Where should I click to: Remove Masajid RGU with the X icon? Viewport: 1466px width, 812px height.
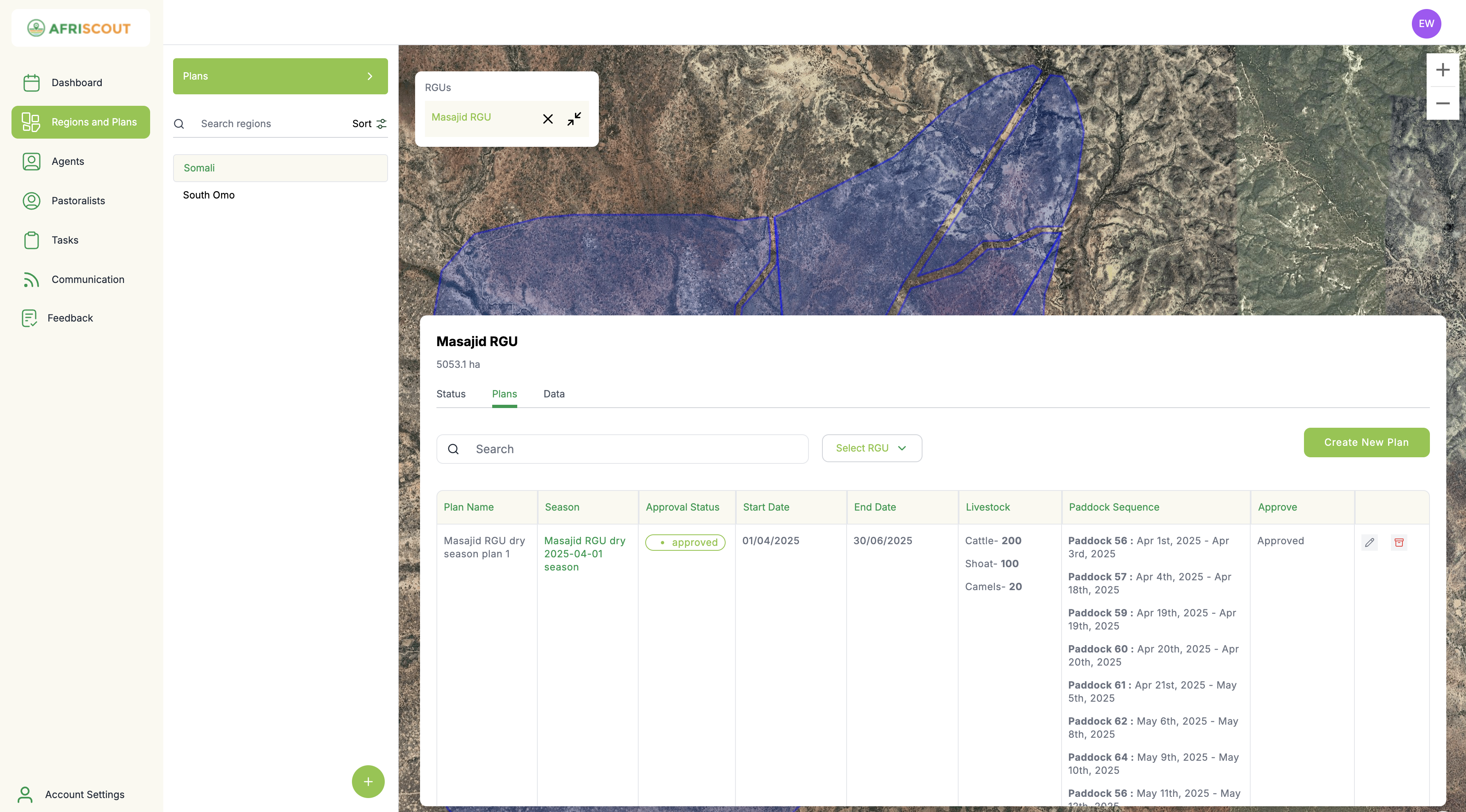(548, 119)
